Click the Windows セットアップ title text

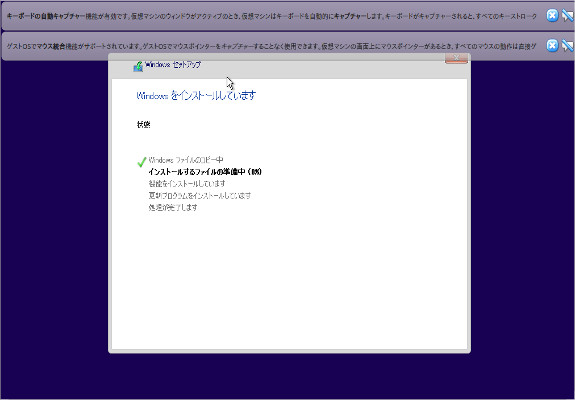click(173, 65)
